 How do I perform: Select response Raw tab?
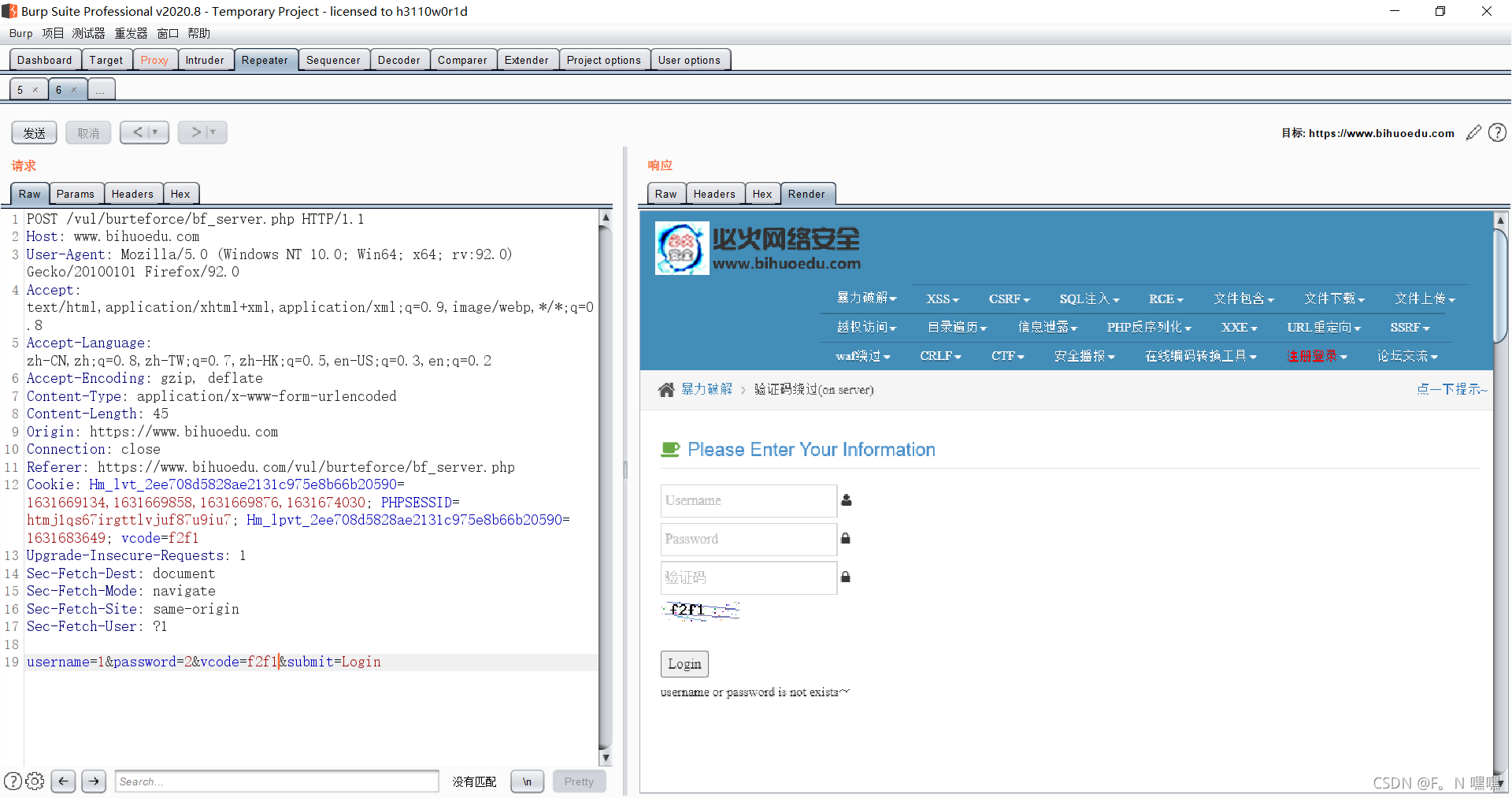(665, 194)
